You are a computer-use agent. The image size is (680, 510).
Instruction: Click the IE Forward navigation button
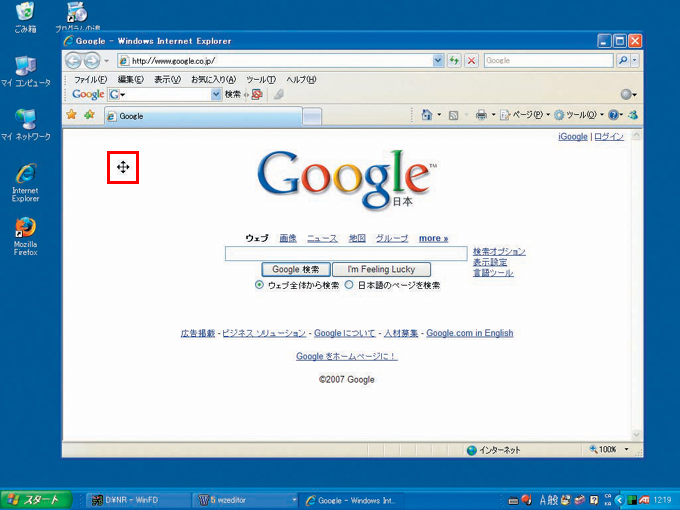pyautogui.click(x=92, y=61)
